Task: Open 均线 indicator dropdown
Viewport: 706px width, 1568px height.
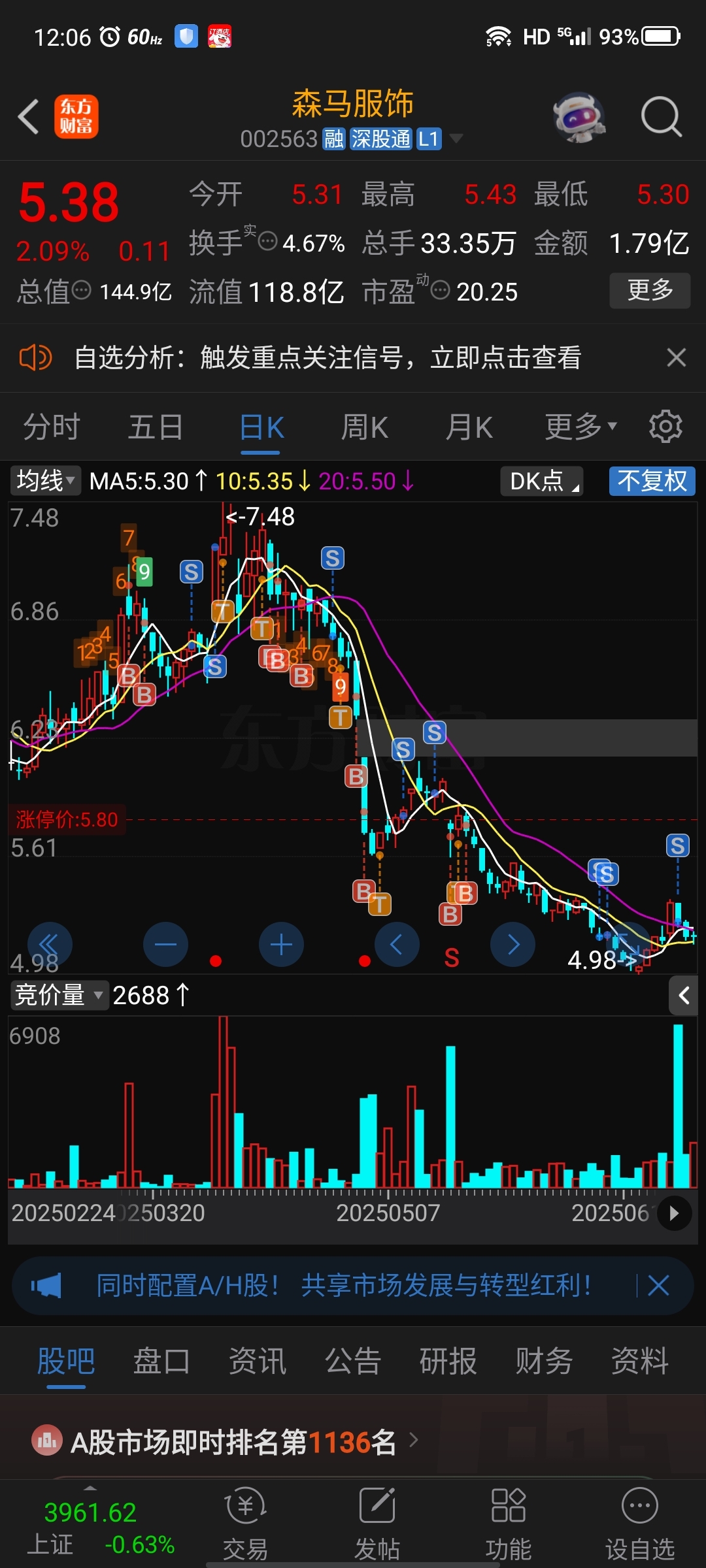Action: tap(45, 481)
